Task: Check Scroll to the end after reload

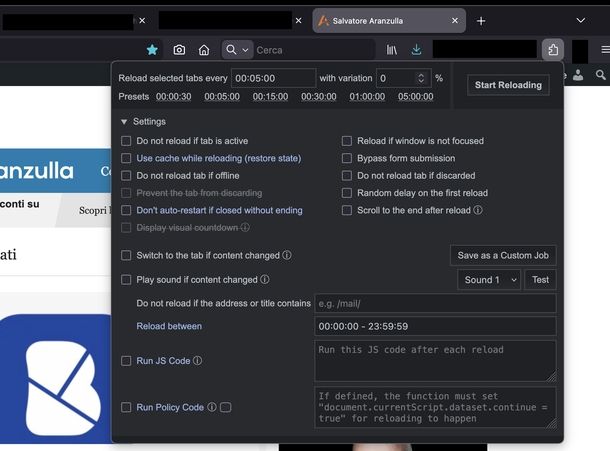Action: click(x=347, y=210)
